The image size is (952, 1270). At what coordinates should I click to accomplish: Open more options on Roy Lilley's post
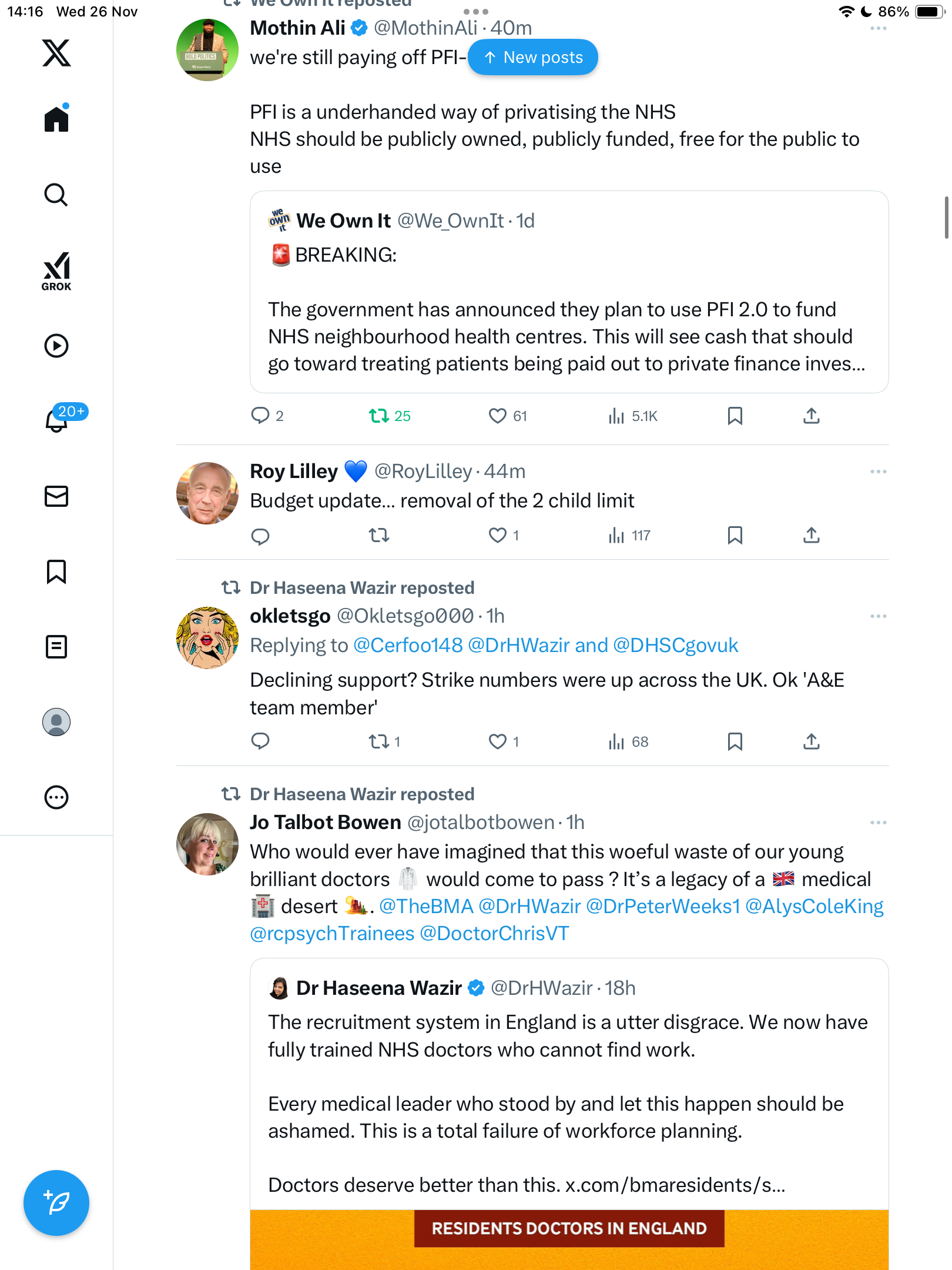[x=878, y=472]
